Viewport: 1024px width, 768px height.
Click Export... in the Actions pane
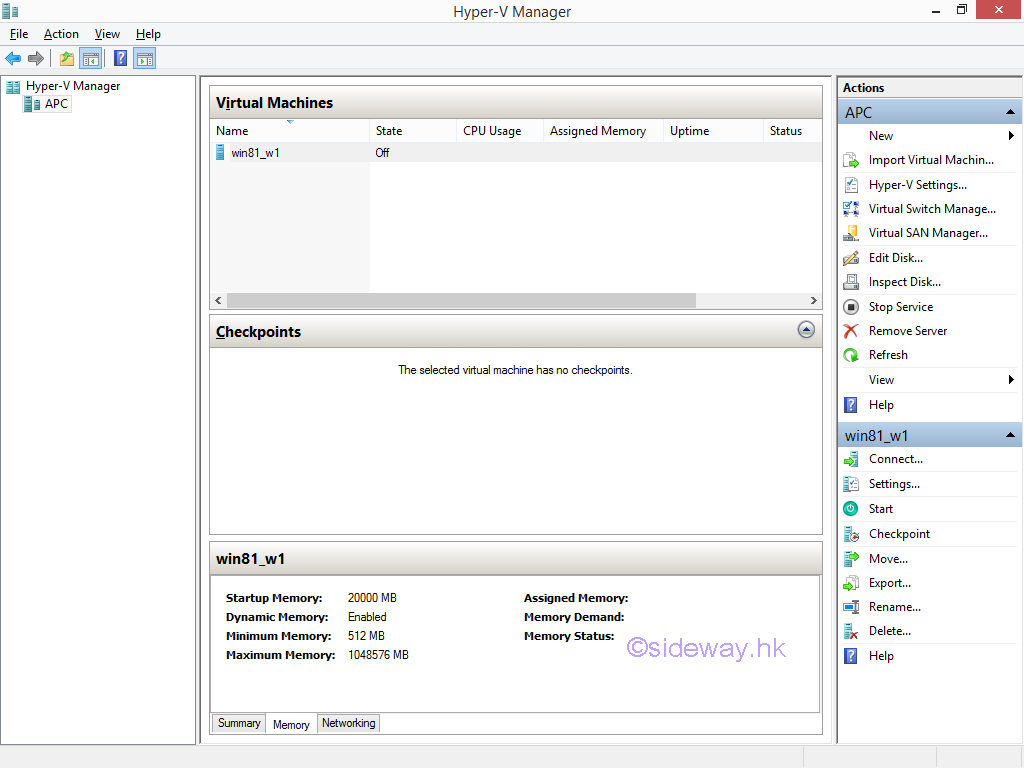click(889, 583)
